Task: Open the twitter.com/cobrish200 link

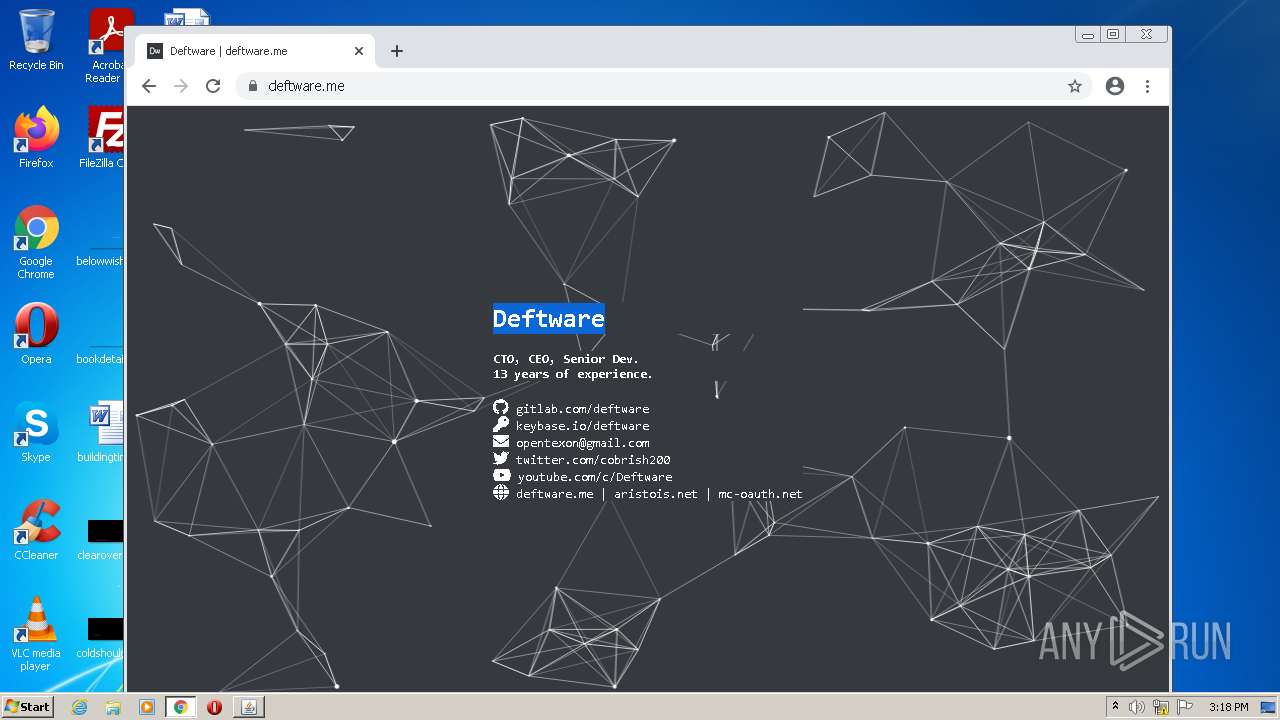Action: point(593,459)
